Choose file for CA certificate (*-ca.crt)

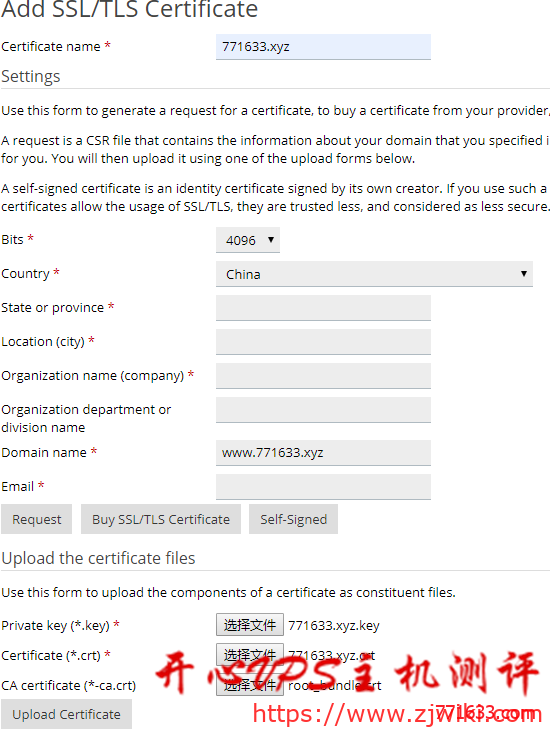(250, 685)
